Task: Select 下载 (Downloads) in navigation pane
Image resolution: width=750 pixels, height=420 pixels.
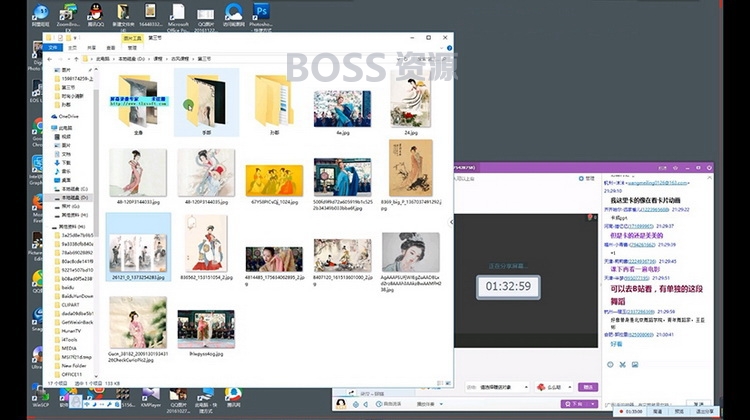Action: [x=63, y=163]
